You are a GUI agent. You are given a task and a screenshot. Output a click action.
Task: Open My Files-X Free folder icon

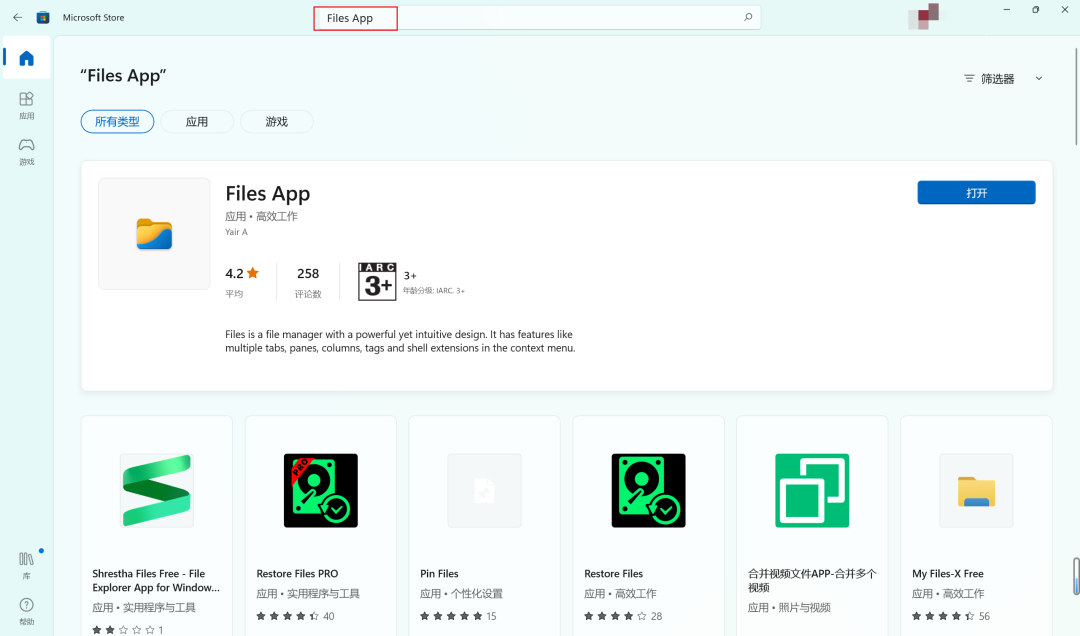point(976,491)
